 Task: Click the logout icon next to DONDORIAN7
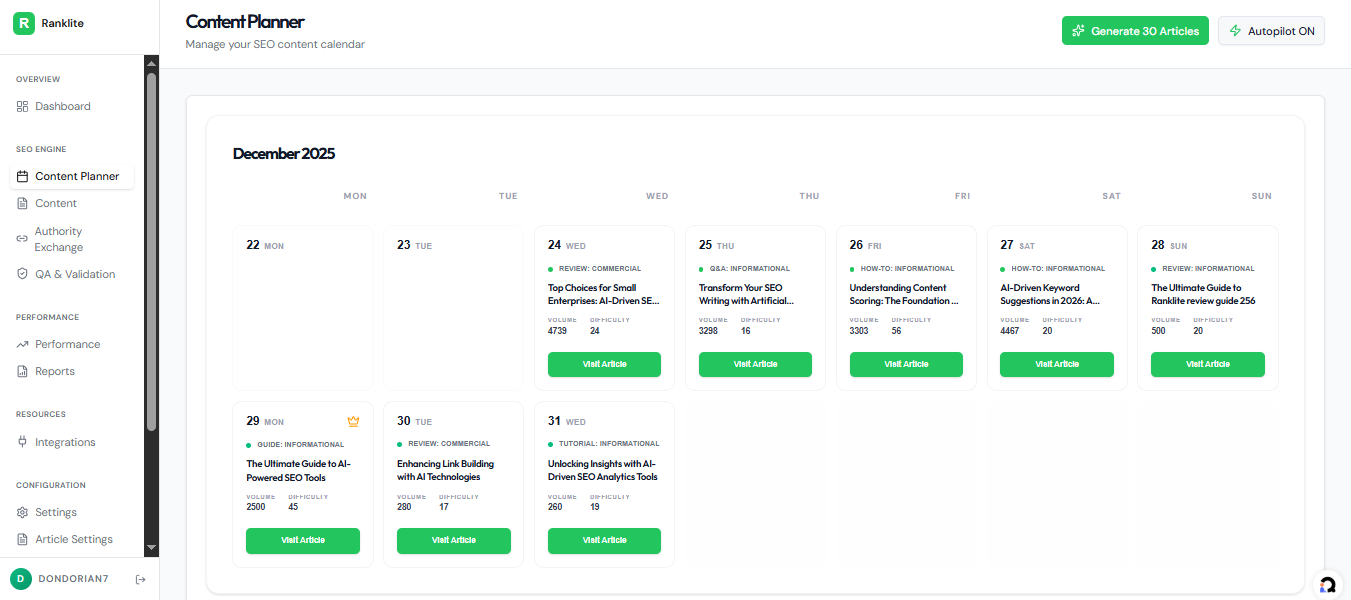tap(140, 578)
